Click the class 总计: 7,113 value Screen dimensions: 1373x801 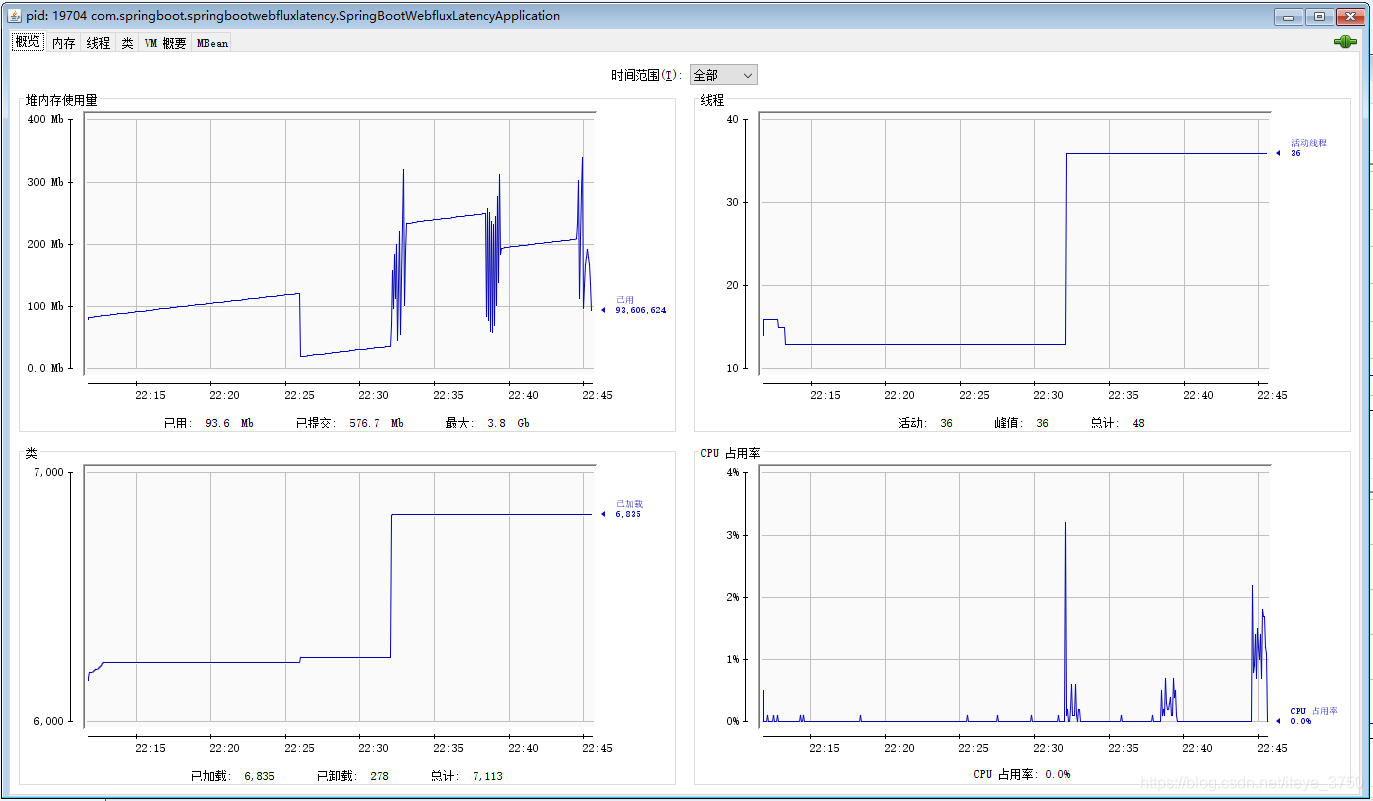pos(467,776)
